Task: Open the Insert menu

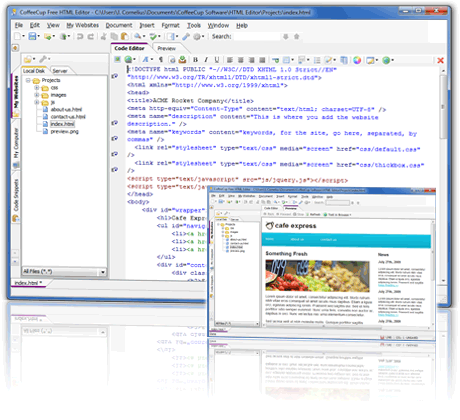Action: point(147,25)
